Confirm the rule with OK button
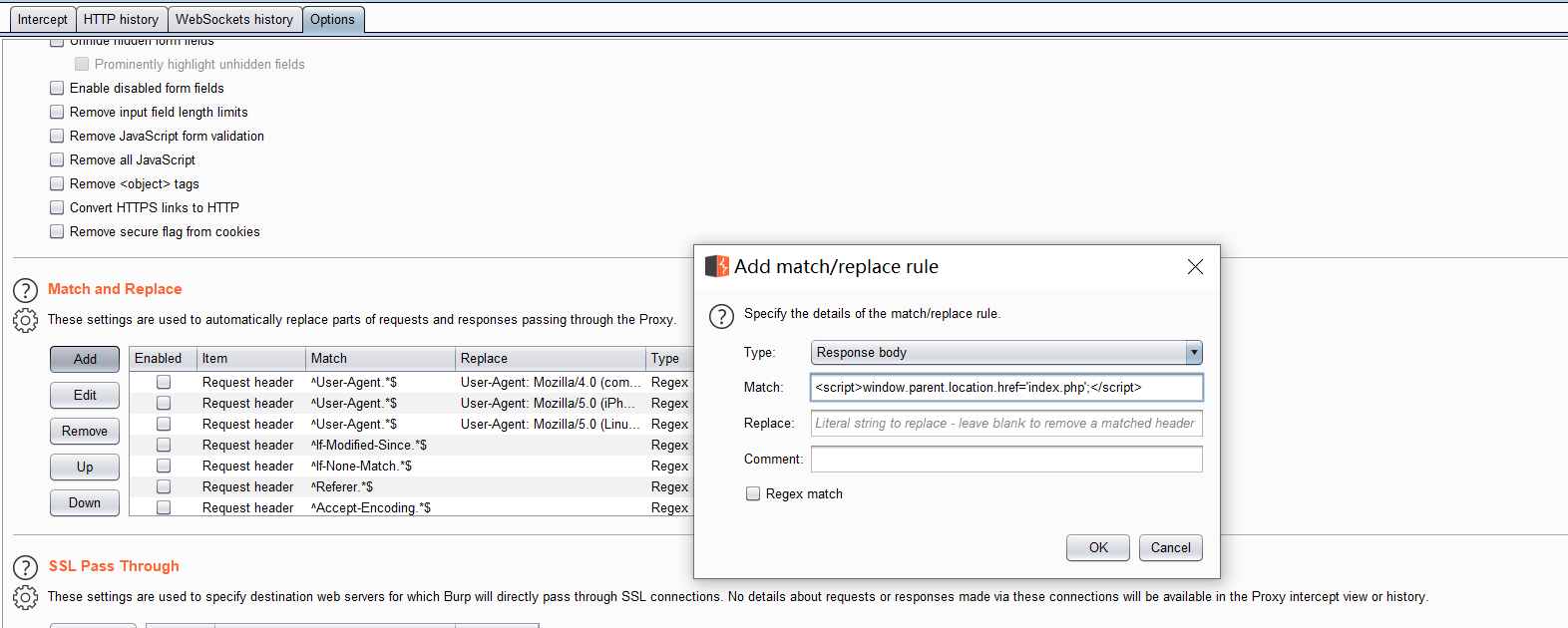This screenshot has height=628, width=1568. (1098, 547)
